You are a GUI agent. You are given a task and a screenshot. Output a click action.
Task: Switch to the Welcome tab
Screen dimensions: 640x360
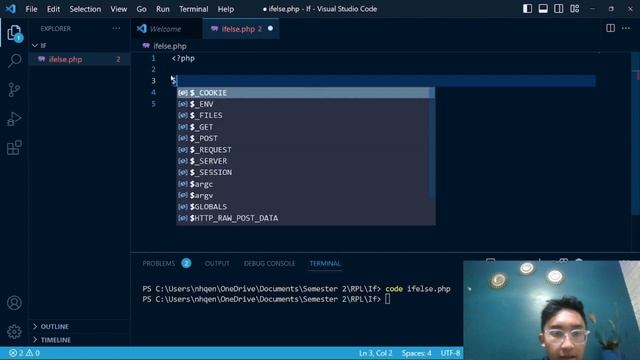(167, 29)
